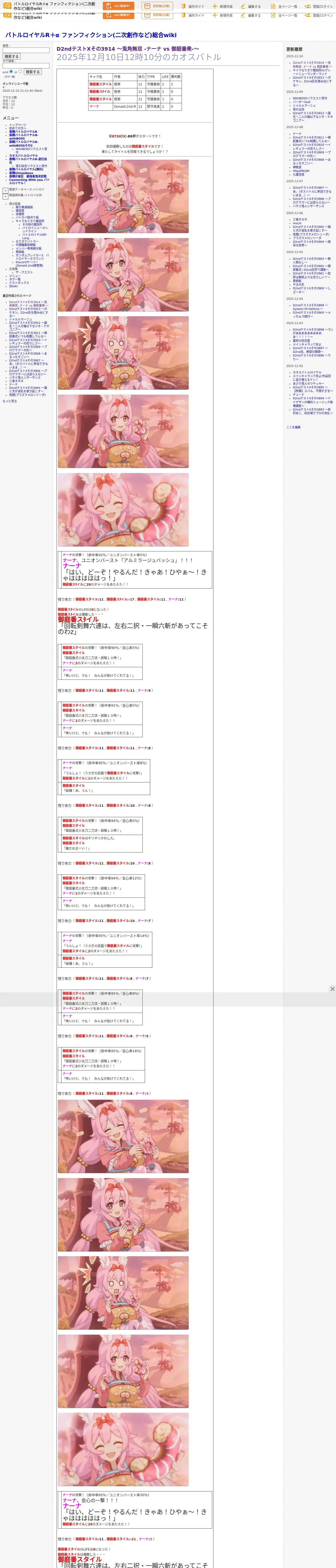Focus the 検索 keyword input field
This screenshot has height=1568, width=336.
26,50
